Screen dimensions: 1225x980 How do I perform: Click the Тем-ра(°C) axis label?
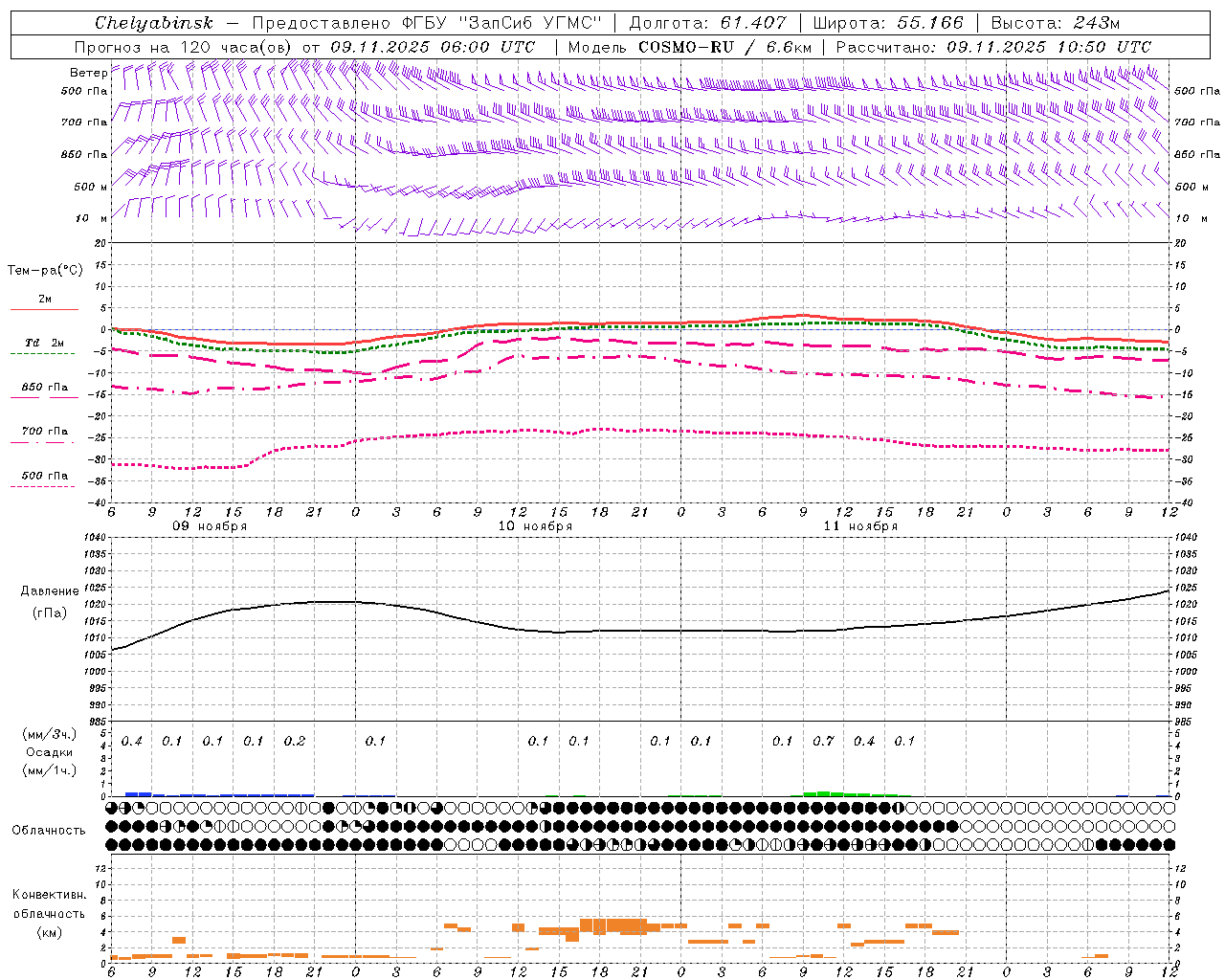(45, 271)
